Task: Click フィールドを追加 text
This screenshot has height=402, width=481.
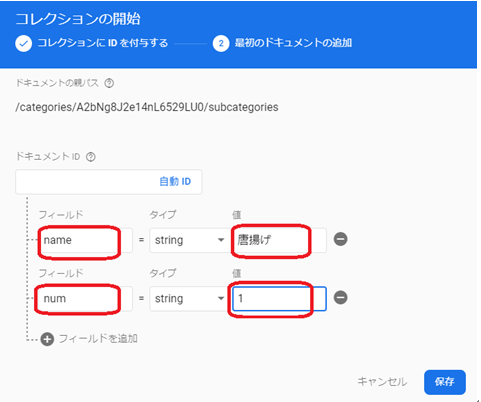Action: (98, 339)
